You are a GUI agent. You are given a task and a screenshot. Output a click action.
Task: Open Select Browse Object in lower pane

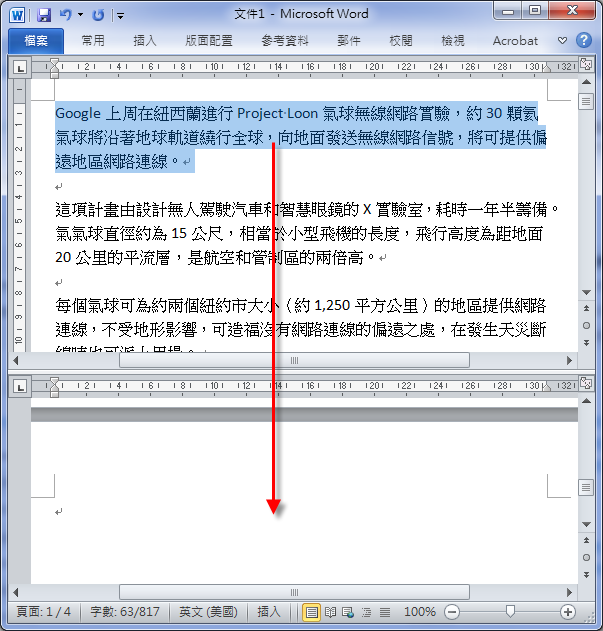click(x=586, y=558)
